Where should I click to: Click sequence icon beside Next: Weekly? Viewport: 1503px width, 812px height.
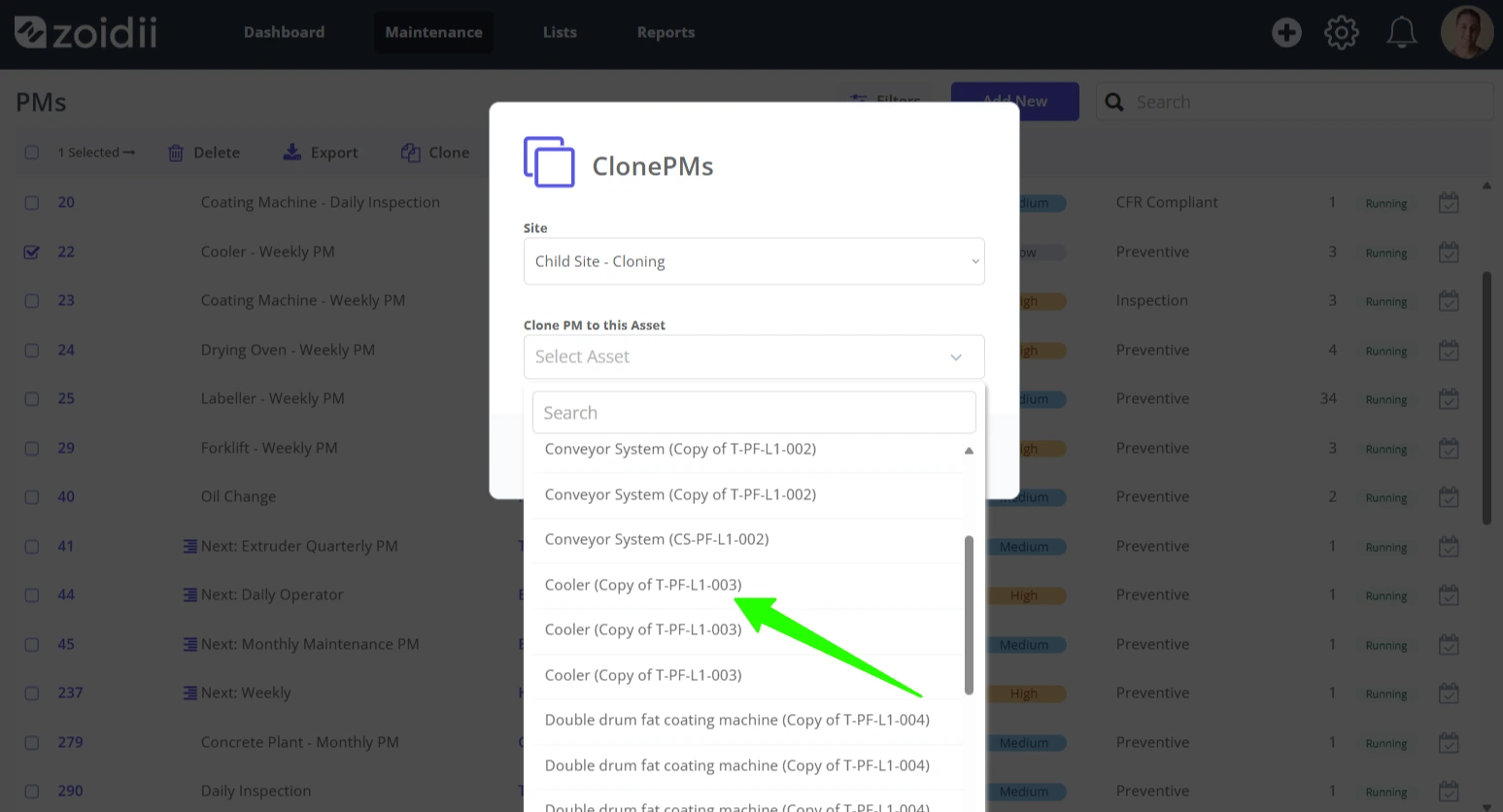coord(190,693)
